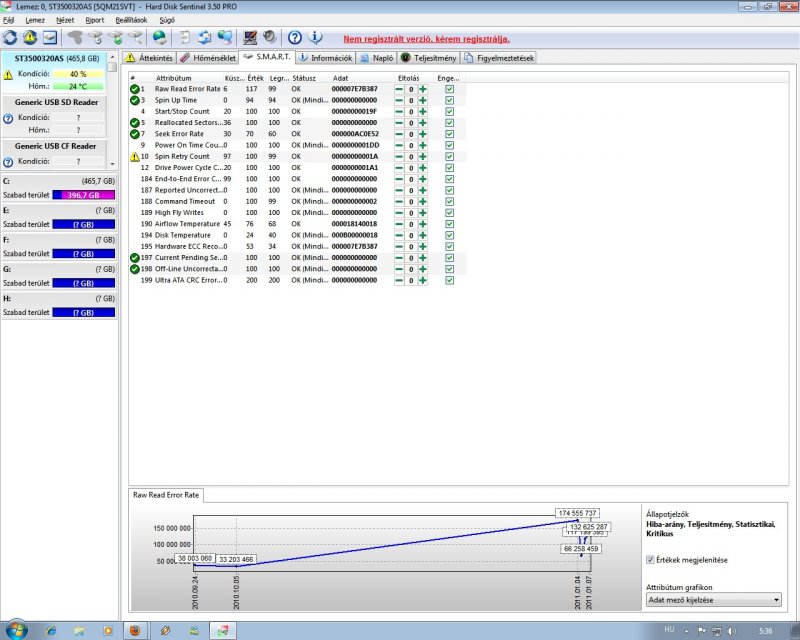The height and width of the screenshot is (640, 800).
Task: Open the about info bubble icon
Action: pyautogui.click(x=315, y=37)
